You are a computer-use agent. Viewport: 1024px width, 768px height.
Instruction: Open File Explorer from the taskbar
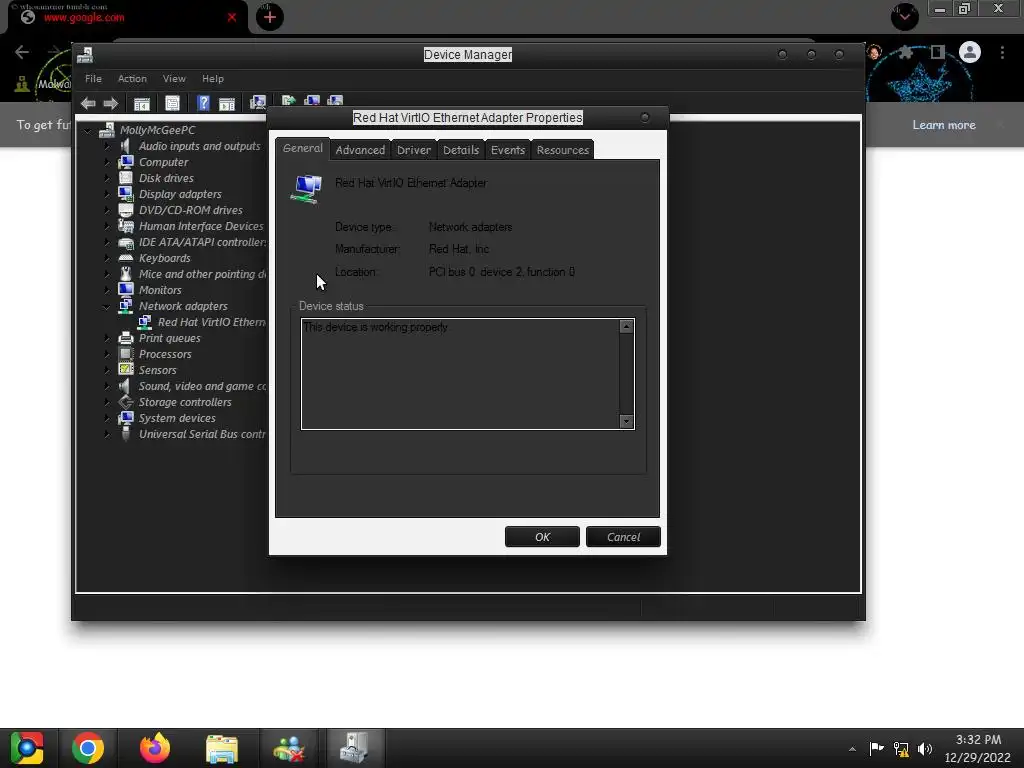click(x=222, y=748)
